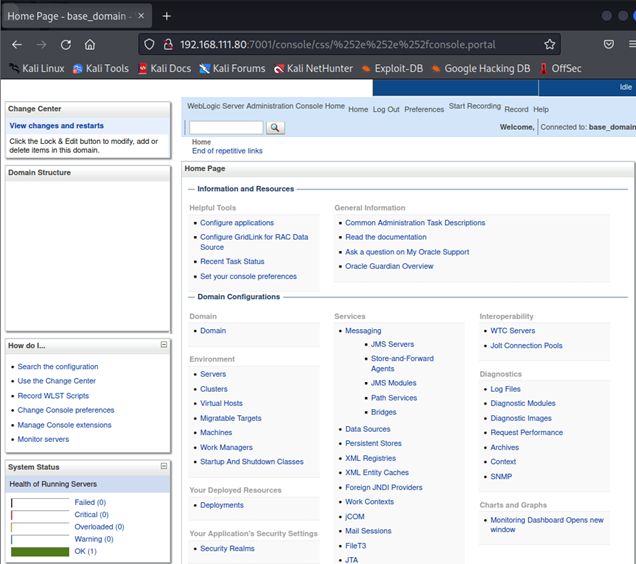Open the Kali Tools bookmark
Image resolution: width=636 pixels, height=564 pixels.
(101, 69)
